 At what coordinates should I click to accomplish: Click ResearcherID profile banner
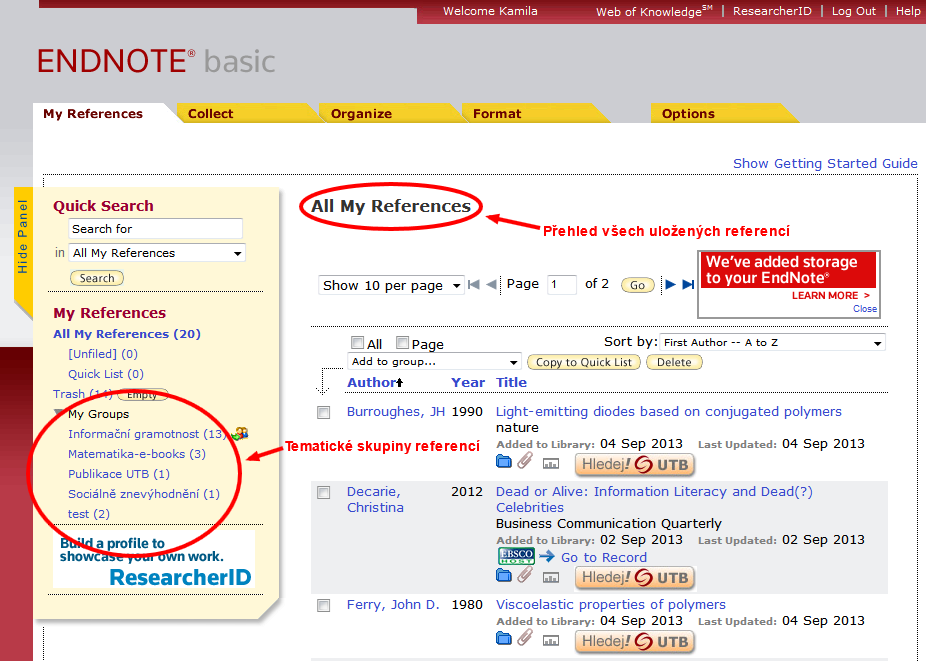pyautogui.click(x=154, y=561)
